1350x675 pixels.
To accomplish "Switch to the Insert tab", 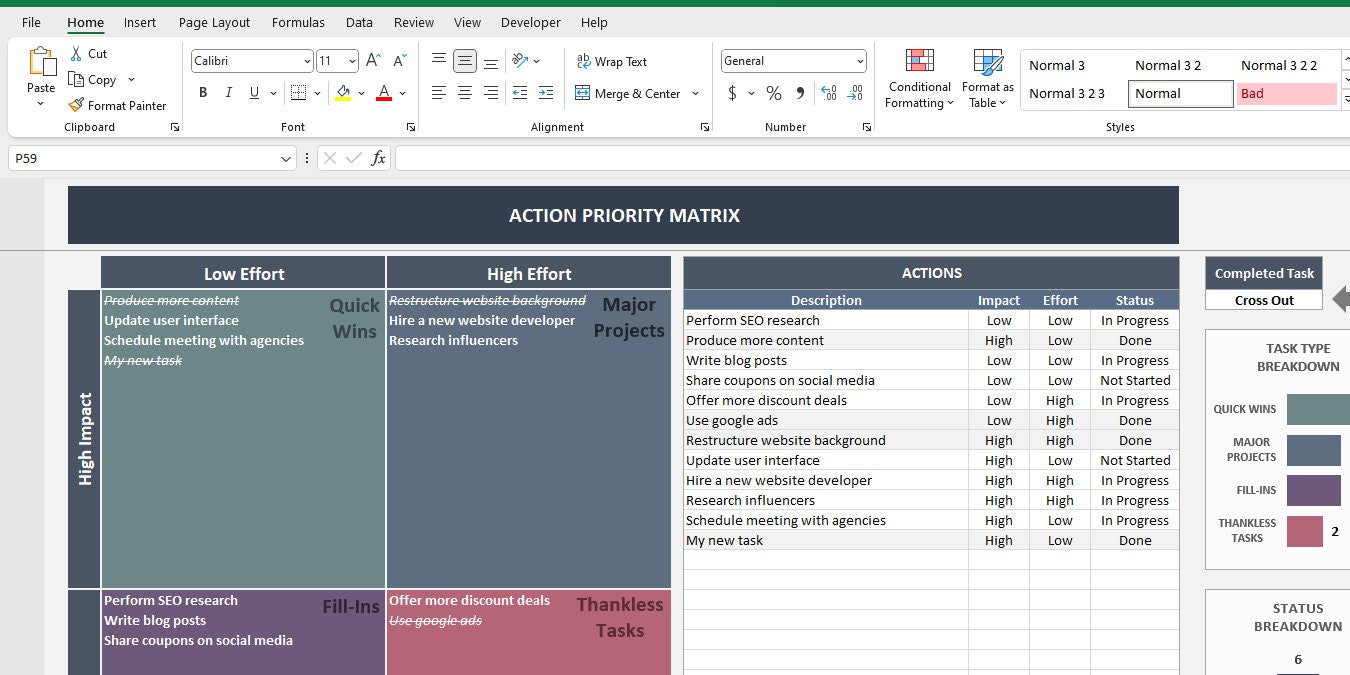I will point(140,22).
